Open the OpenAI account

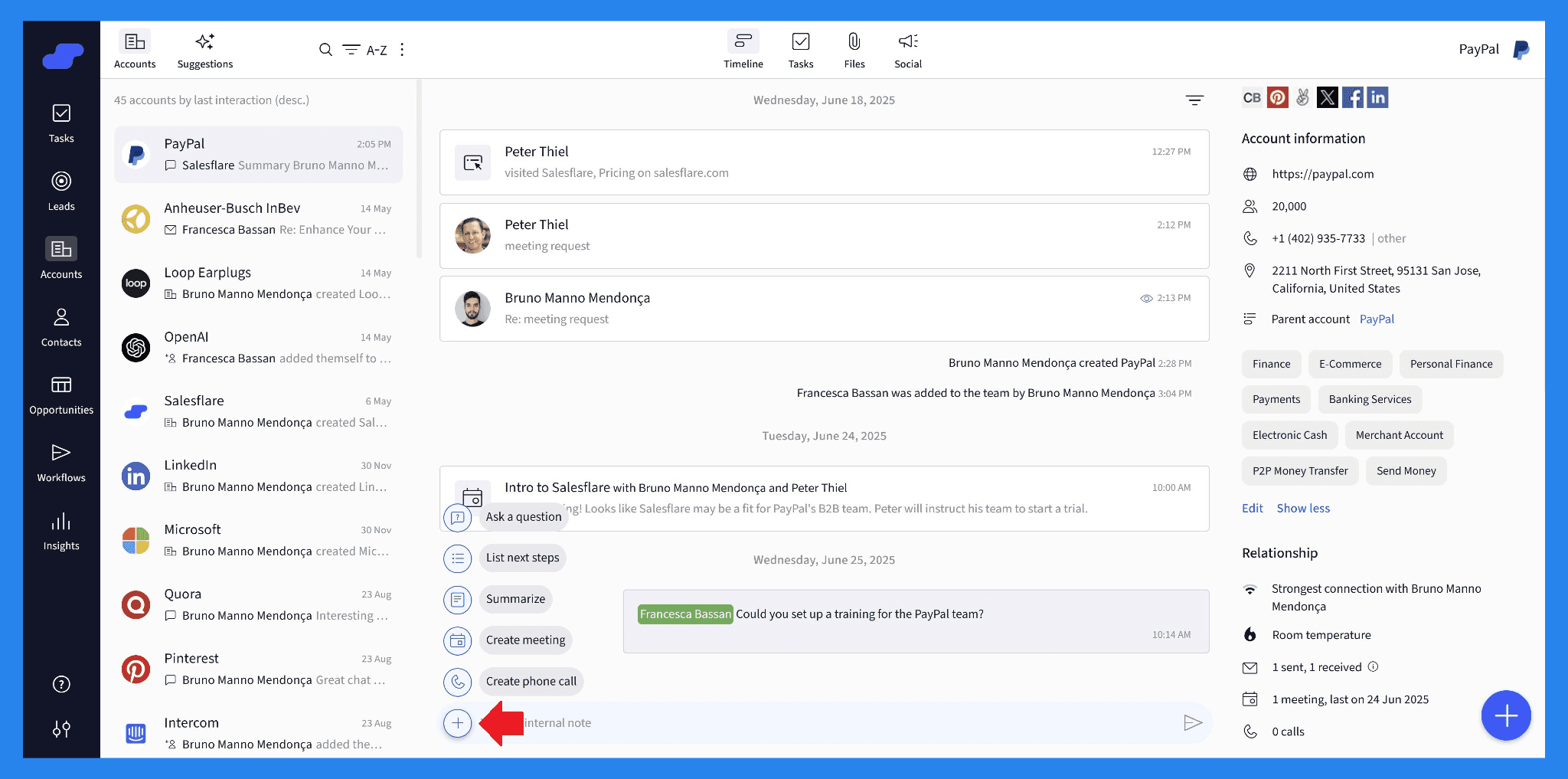pyautogui.click(x=258, y=348)
